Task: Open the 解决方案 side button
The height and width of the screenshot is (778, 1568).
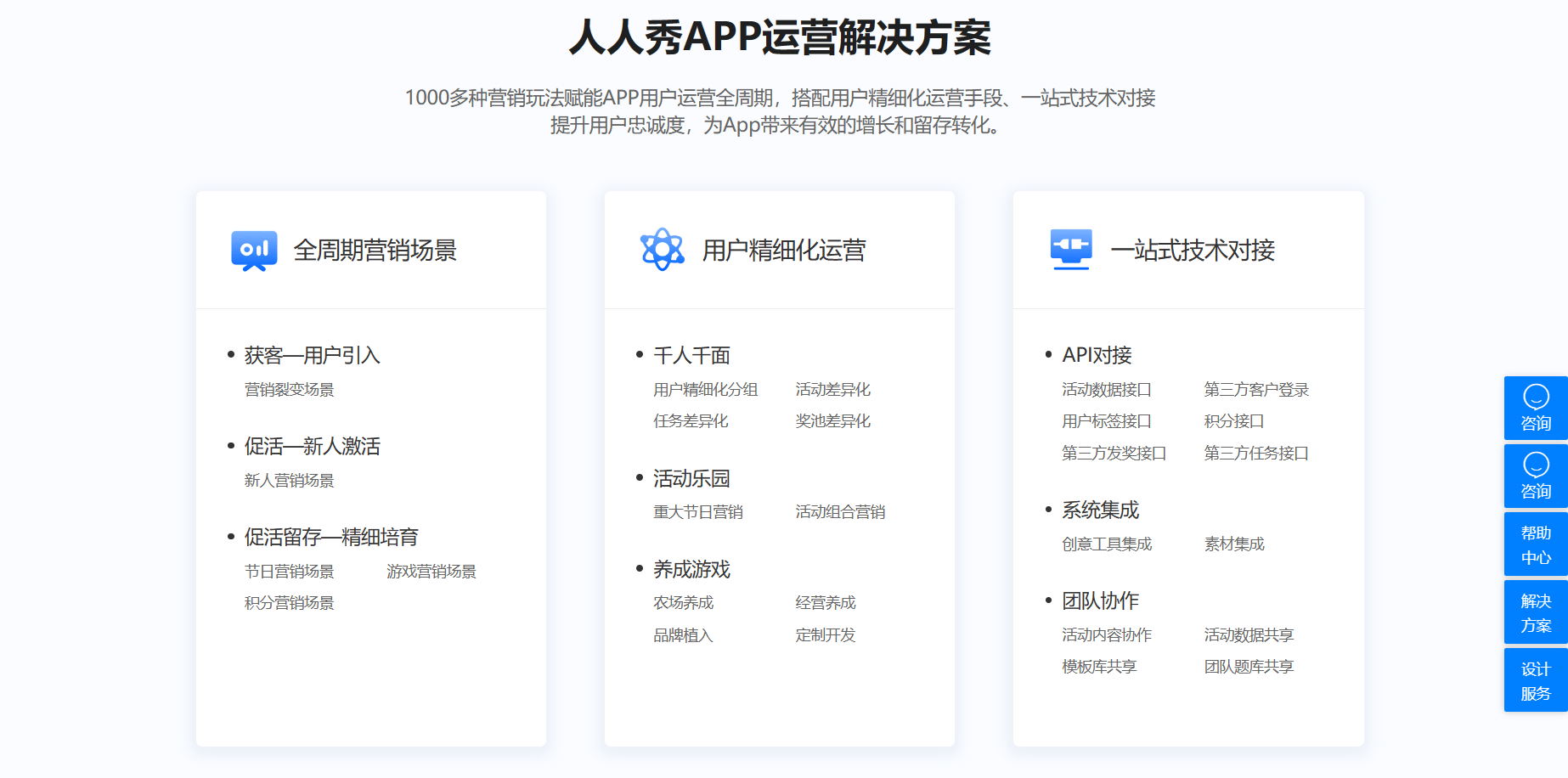Action: click(x=1536, y=612)
